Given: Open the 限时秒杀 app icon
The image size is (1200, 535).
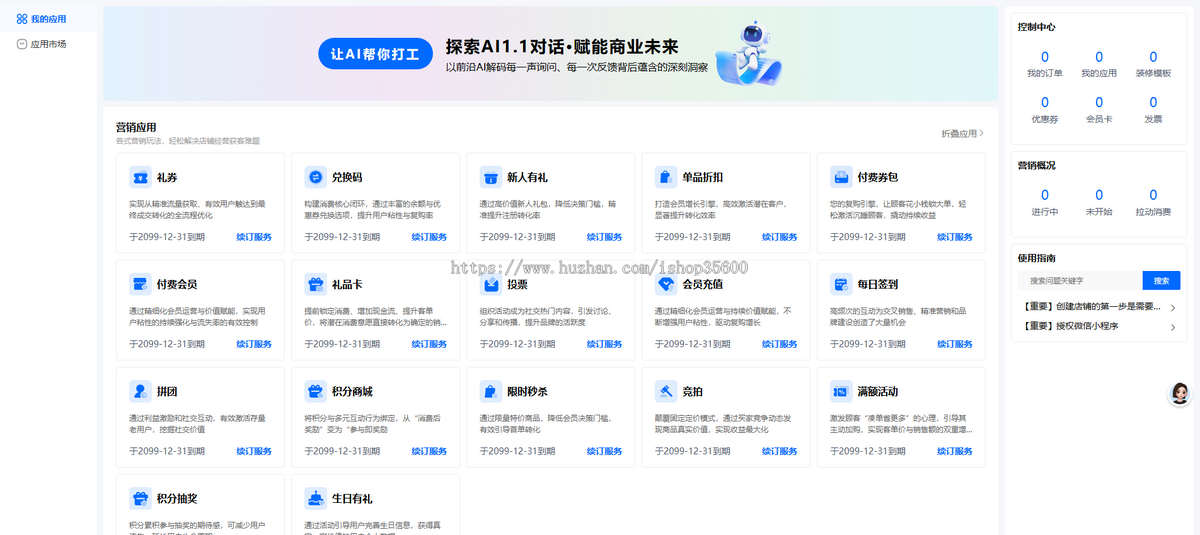Looking at the screenshot, I should 490,391.
